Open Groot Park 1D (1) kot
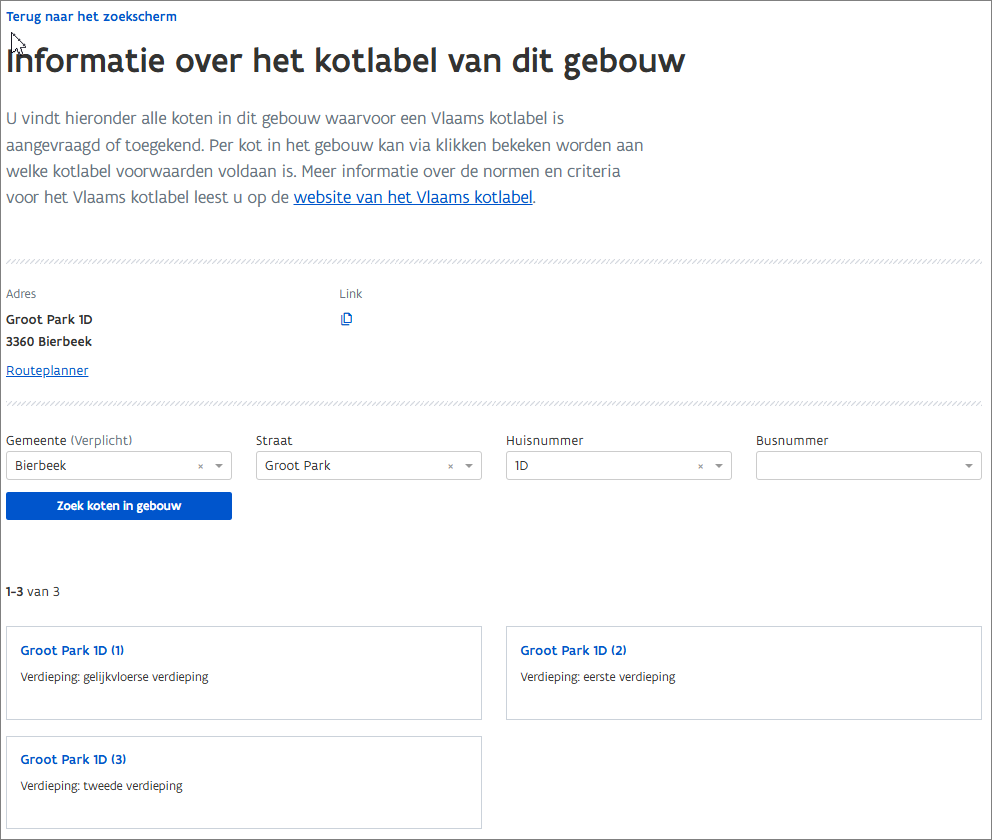This screenshot has height=840, width=992. 72,651
